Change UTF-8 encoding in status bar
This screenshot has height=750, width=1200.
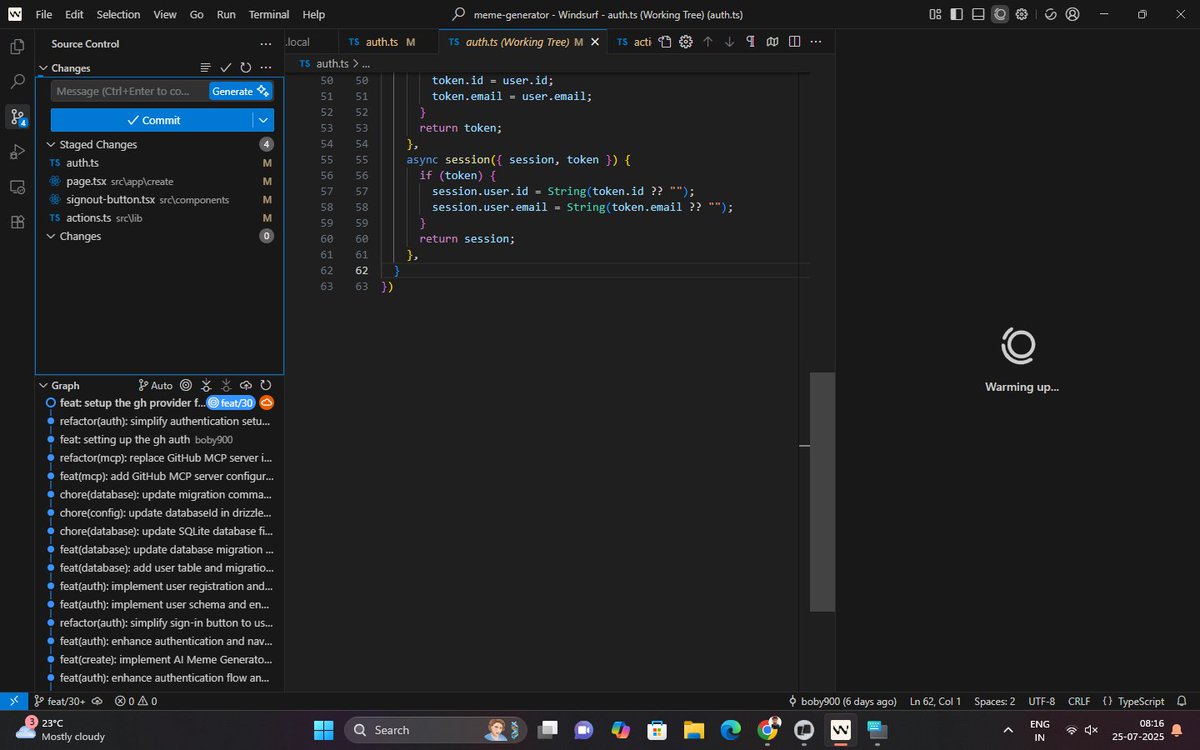click(x=1041, y=701)
